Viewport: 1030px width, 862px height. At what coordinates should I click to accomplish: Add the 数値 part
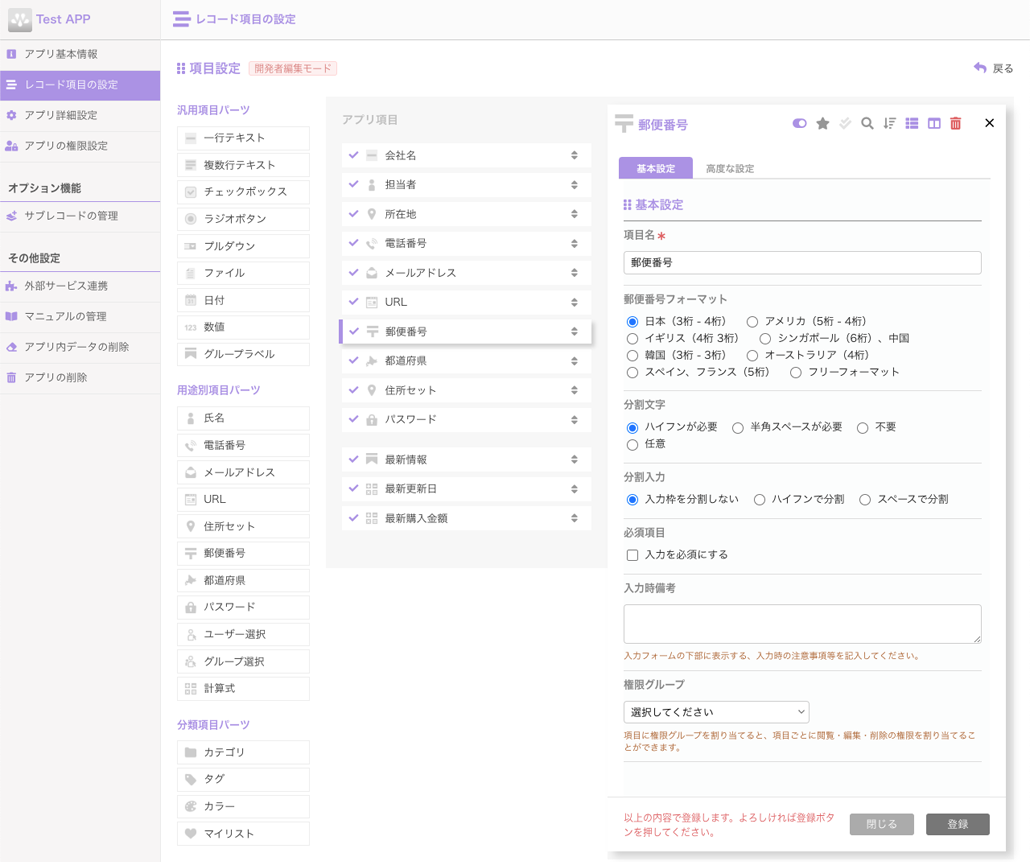click(x=243, y=327)
